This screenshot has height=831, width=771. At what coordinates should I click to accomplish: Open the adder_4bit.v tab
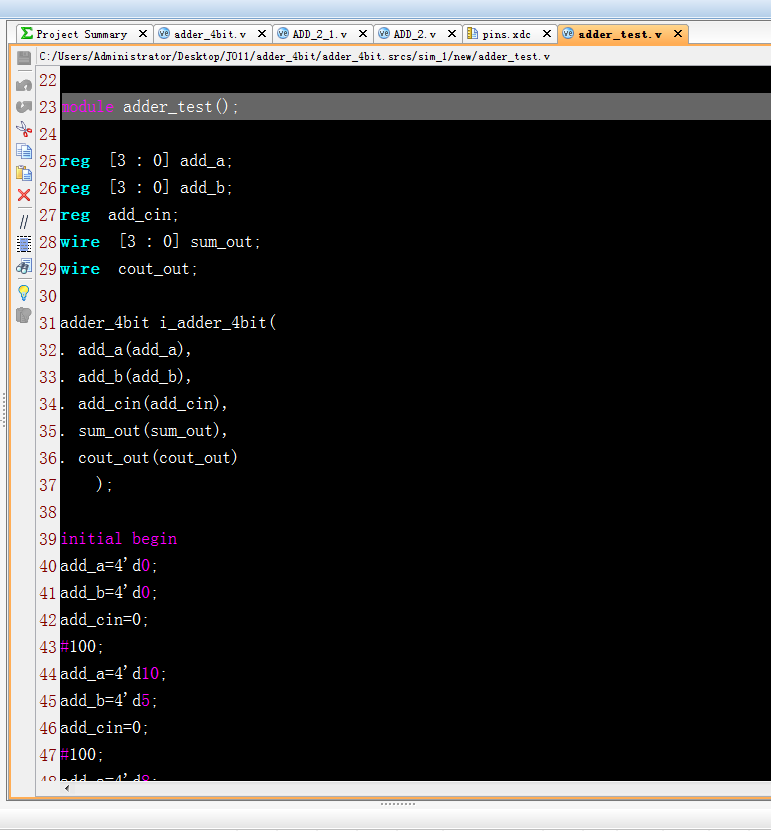tap(210, 34)
